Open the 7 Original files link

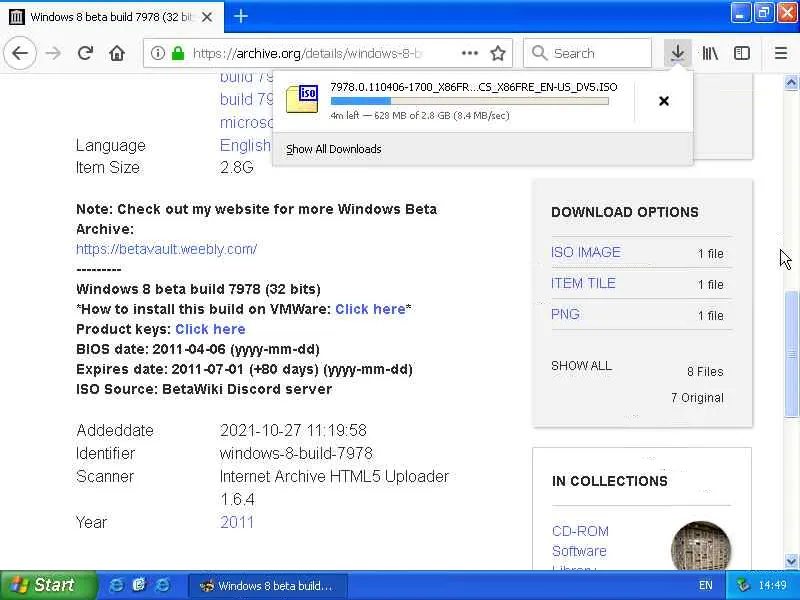pyautogui.click(x=697, y=398)
